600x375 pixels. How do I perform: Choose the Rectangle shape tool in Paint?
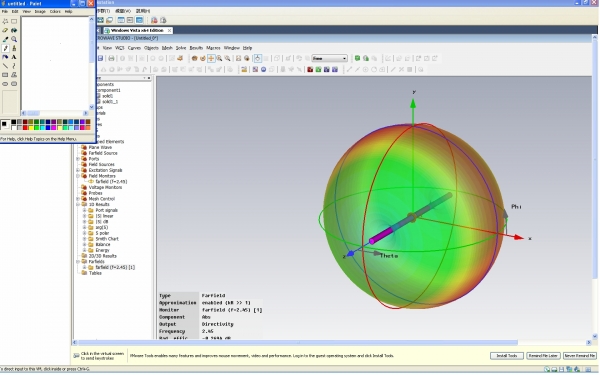5,75
